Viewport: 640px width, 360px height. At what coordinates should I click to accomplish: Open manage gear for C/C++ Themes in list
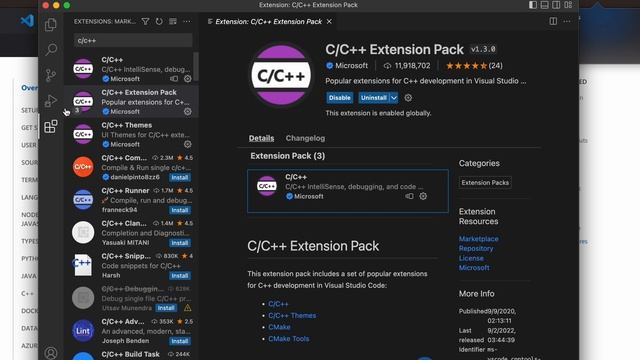coord(188,144)
